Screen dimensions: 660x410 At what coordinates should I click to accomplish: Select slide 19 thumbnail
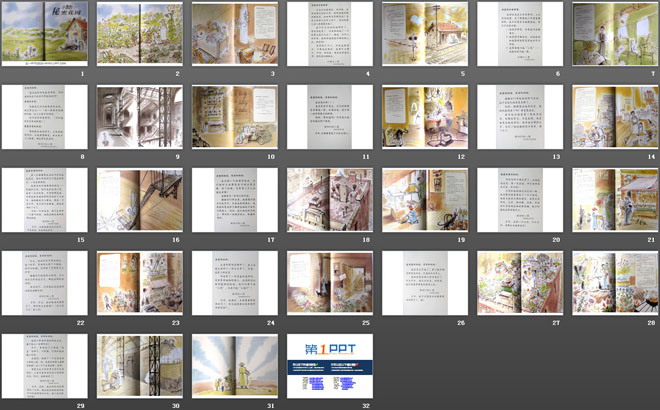click(x=425, y=200)
